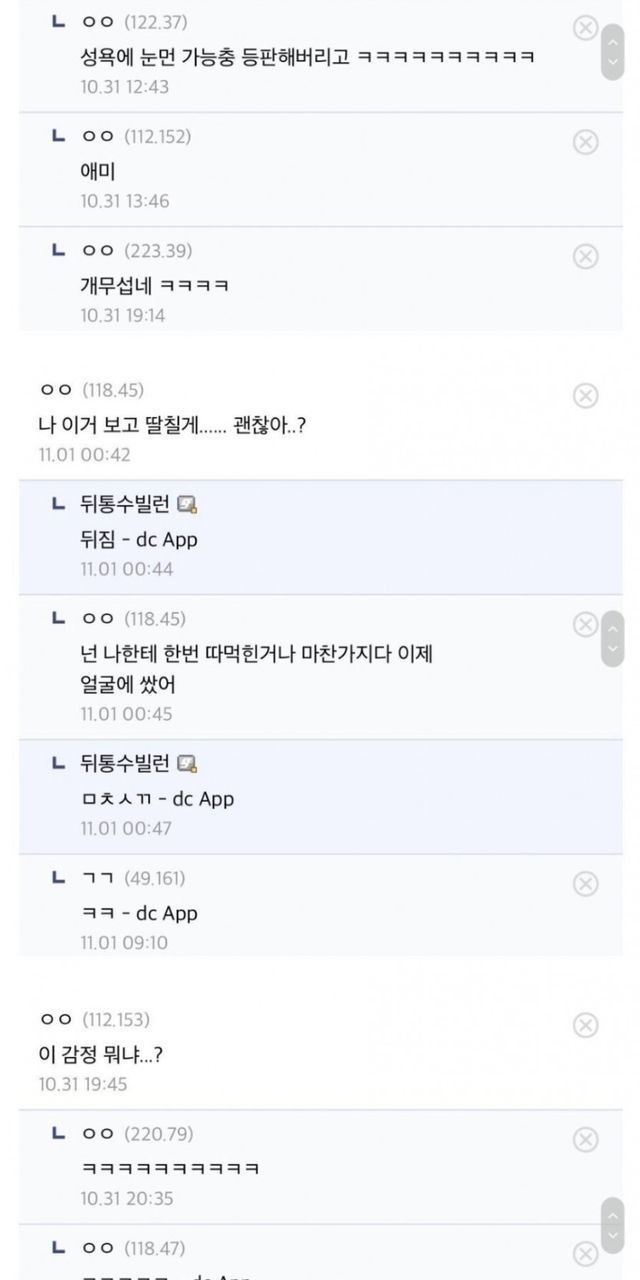This screenshot has height=1280, width=640.
Task: Delete the 118.47 reply at the bottom
Action: tap(585, 1254)
